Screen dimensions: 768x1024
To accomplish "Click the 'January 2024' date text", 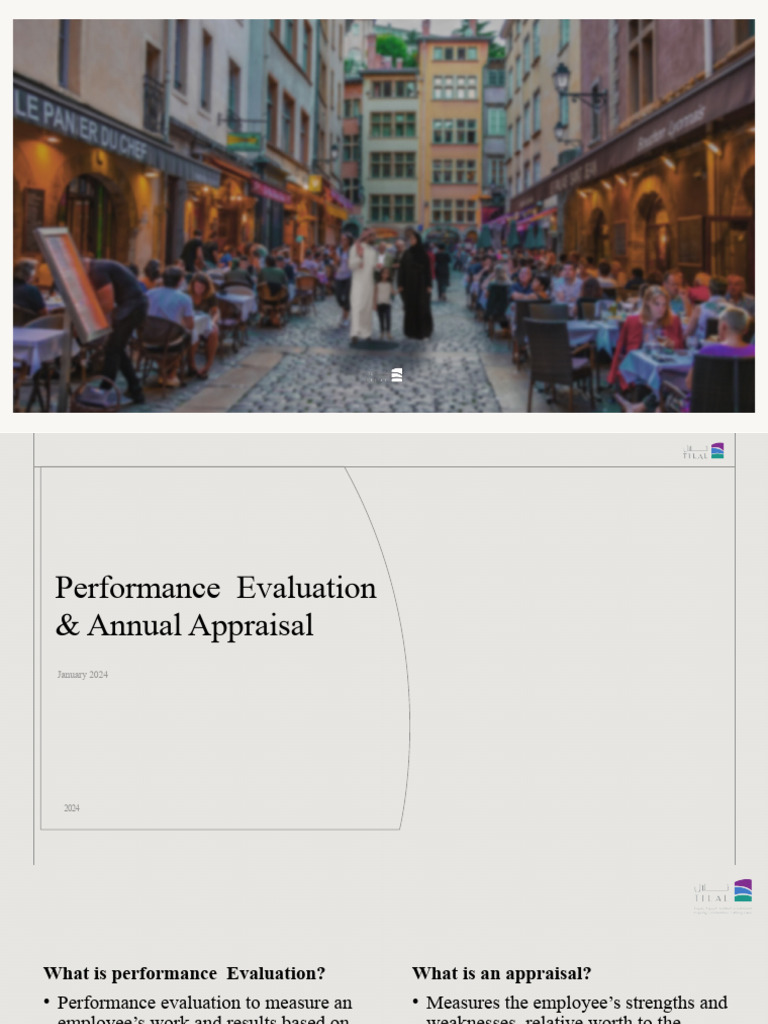I will 82,675.
